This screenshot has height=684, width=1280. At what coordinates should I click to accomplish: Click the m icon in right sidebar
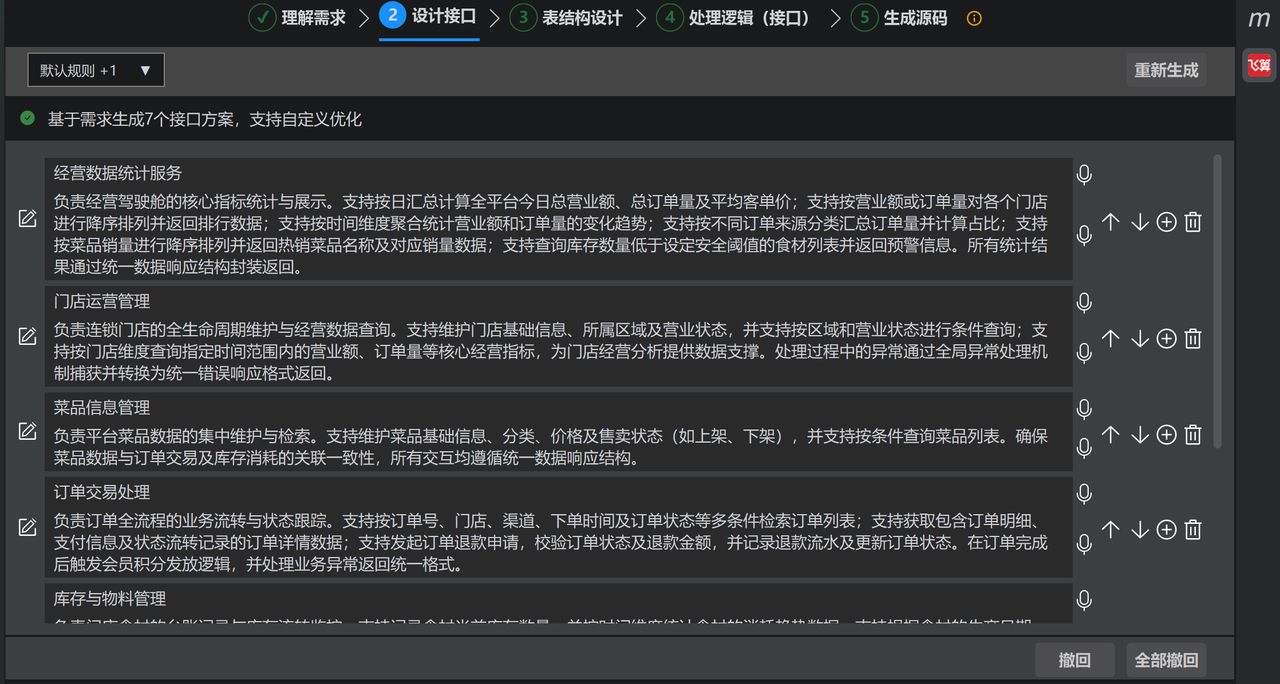1259,19
